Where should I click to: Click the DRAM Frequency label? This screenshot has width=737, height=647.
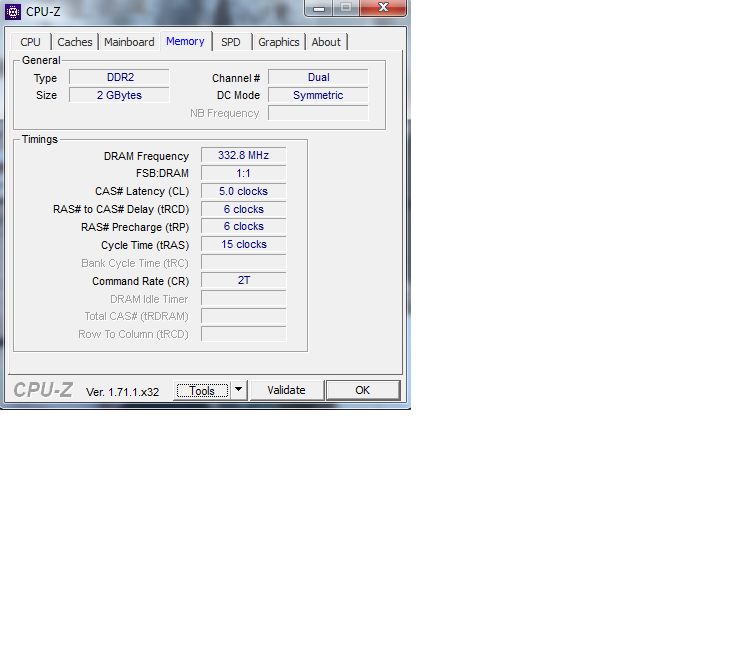pos(146,156)
